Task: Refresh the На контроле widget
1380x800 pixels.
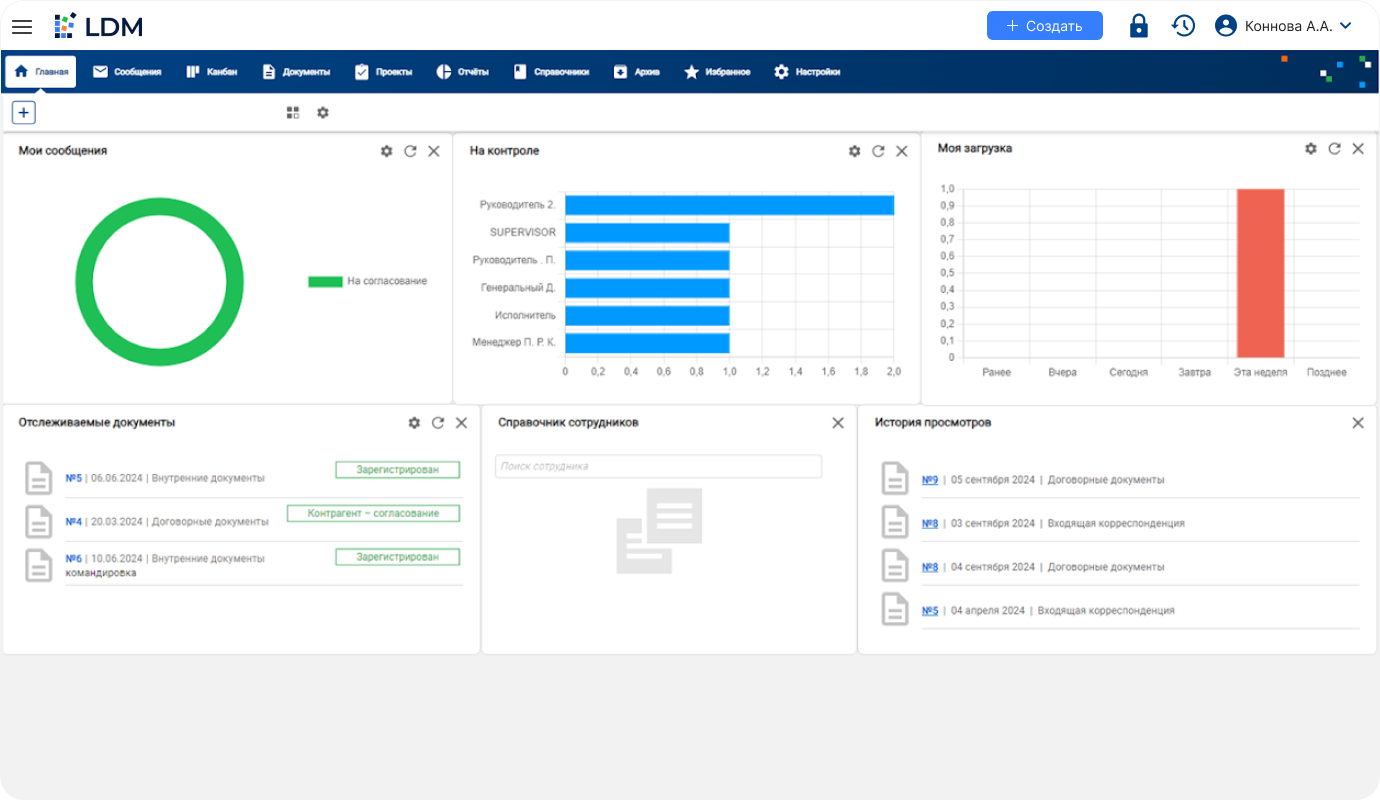Action: [878, 151]
